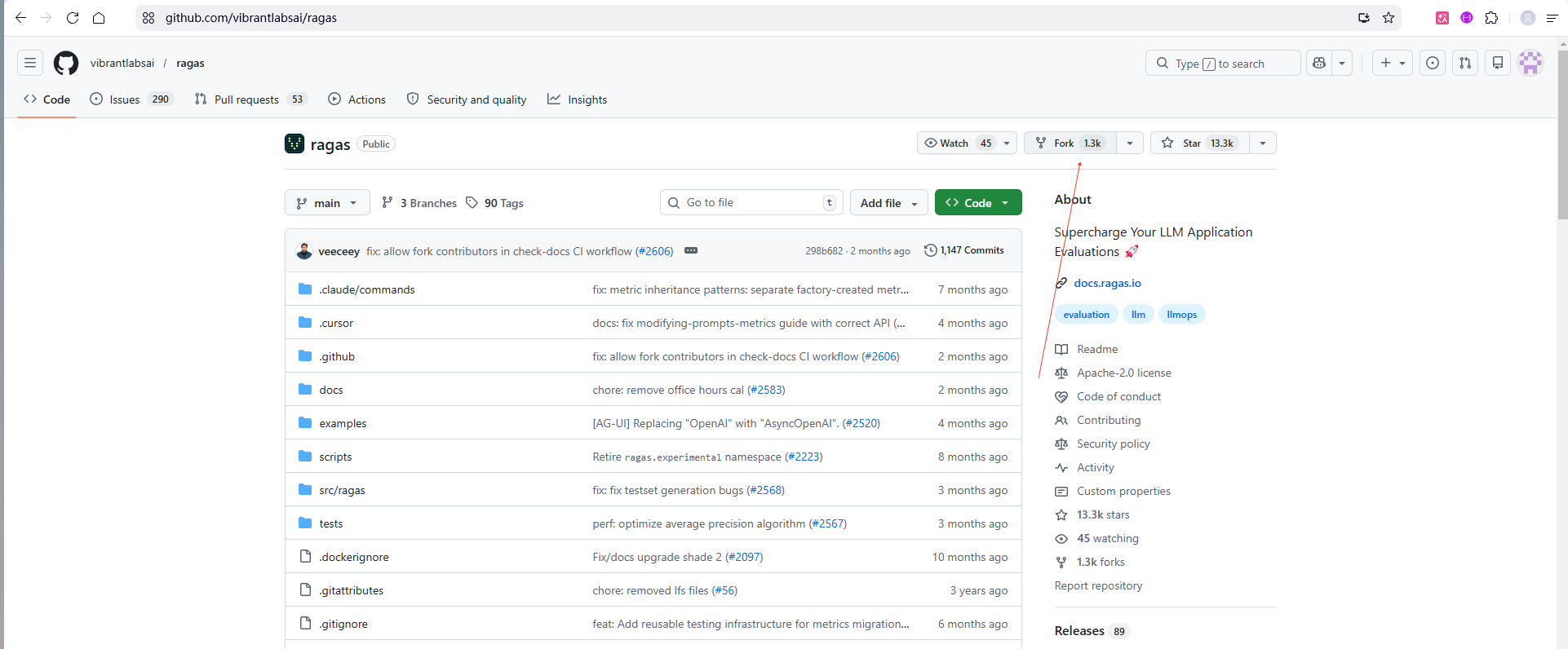
Task: Go to GitHub homepage via Octocat logo
Action: 66,63
